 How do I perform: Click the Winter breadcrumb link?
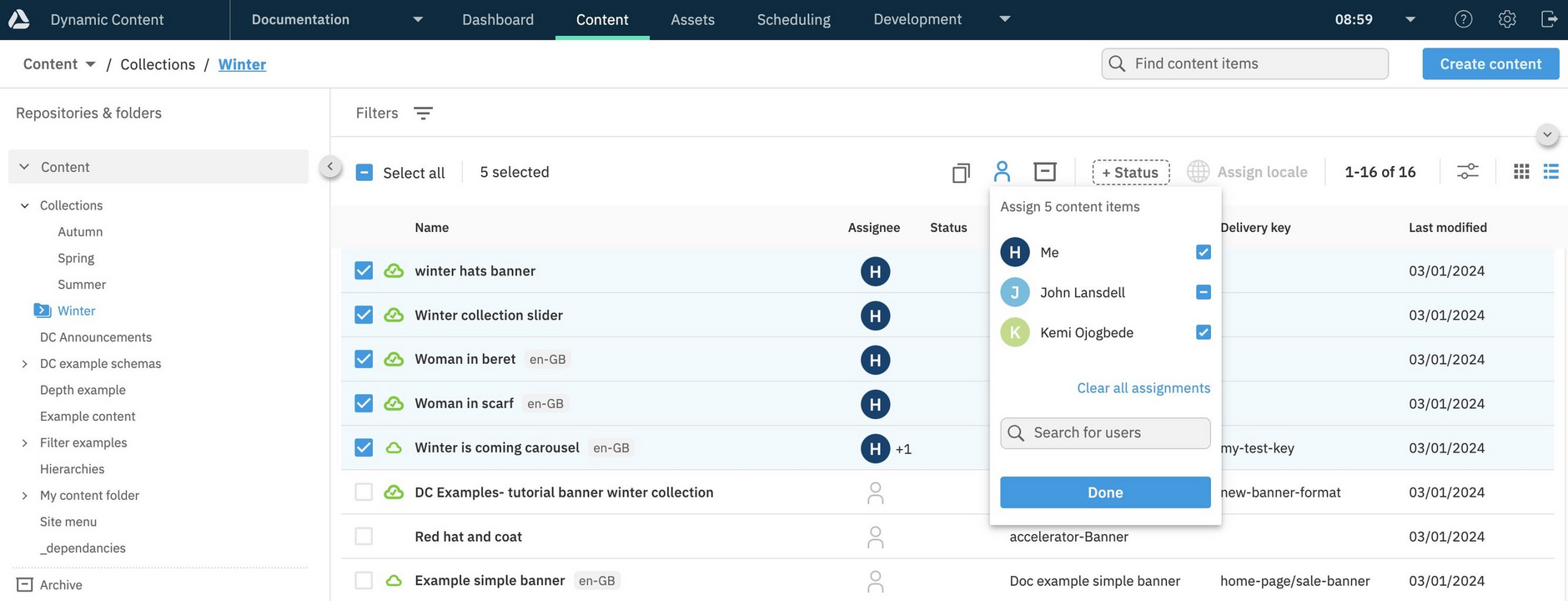242,64
